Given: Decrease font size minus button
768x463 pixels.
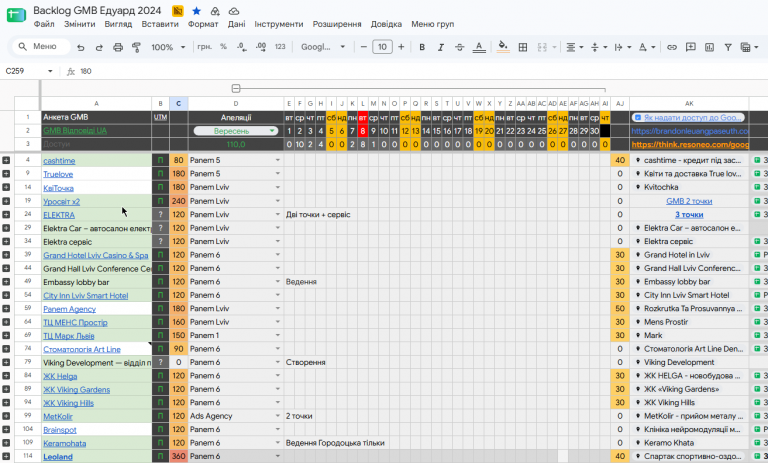Looking at the screenshot, I should [x=363, y=47].
